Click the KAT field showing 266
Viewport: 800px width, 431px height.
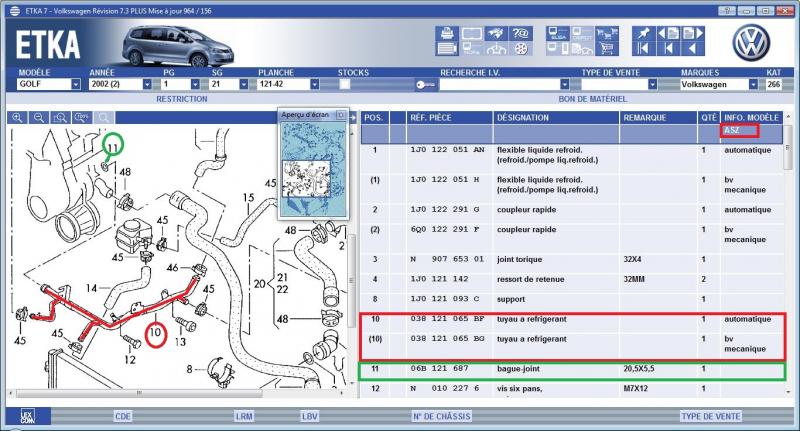pos(773,84)
